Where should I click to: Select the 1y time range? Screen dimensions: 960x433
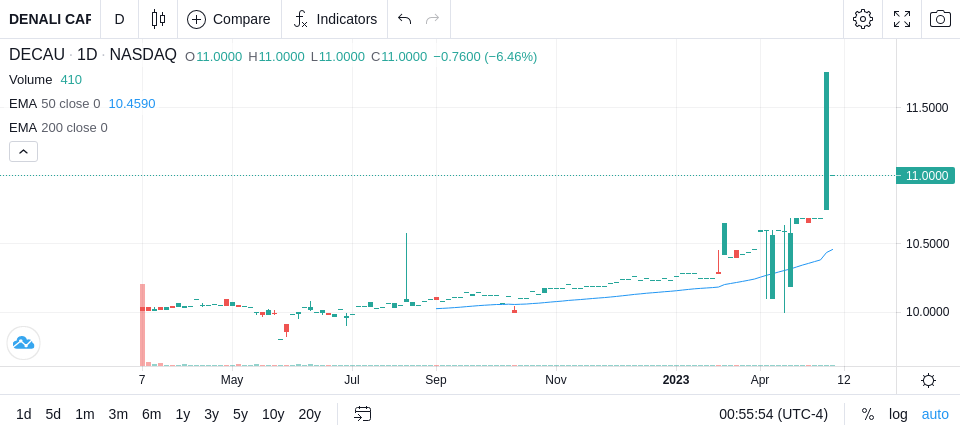point(182,414)
